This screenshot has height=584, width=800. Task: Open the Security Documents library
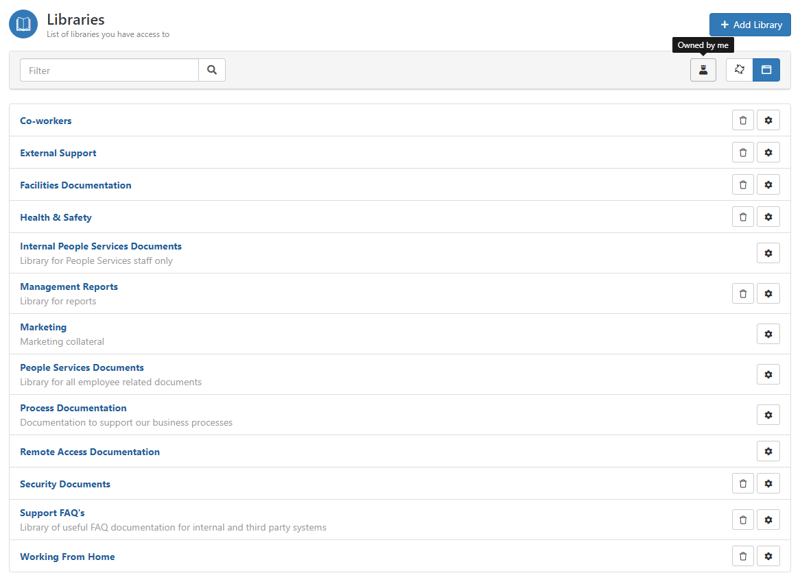(65, 484)
